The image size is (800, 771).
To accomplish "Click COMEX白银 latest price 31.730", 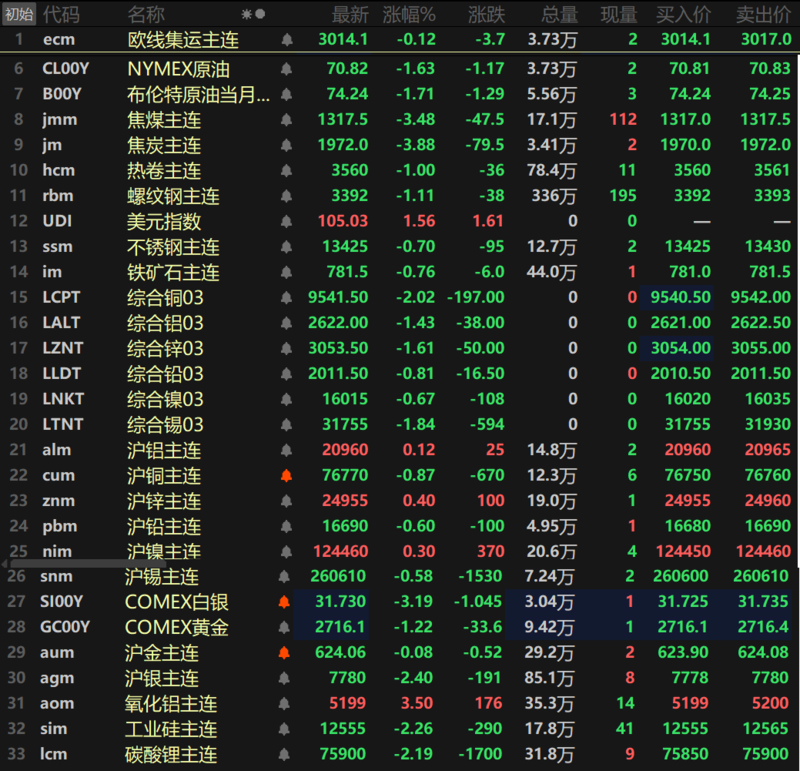I will [x=340, y=602].
